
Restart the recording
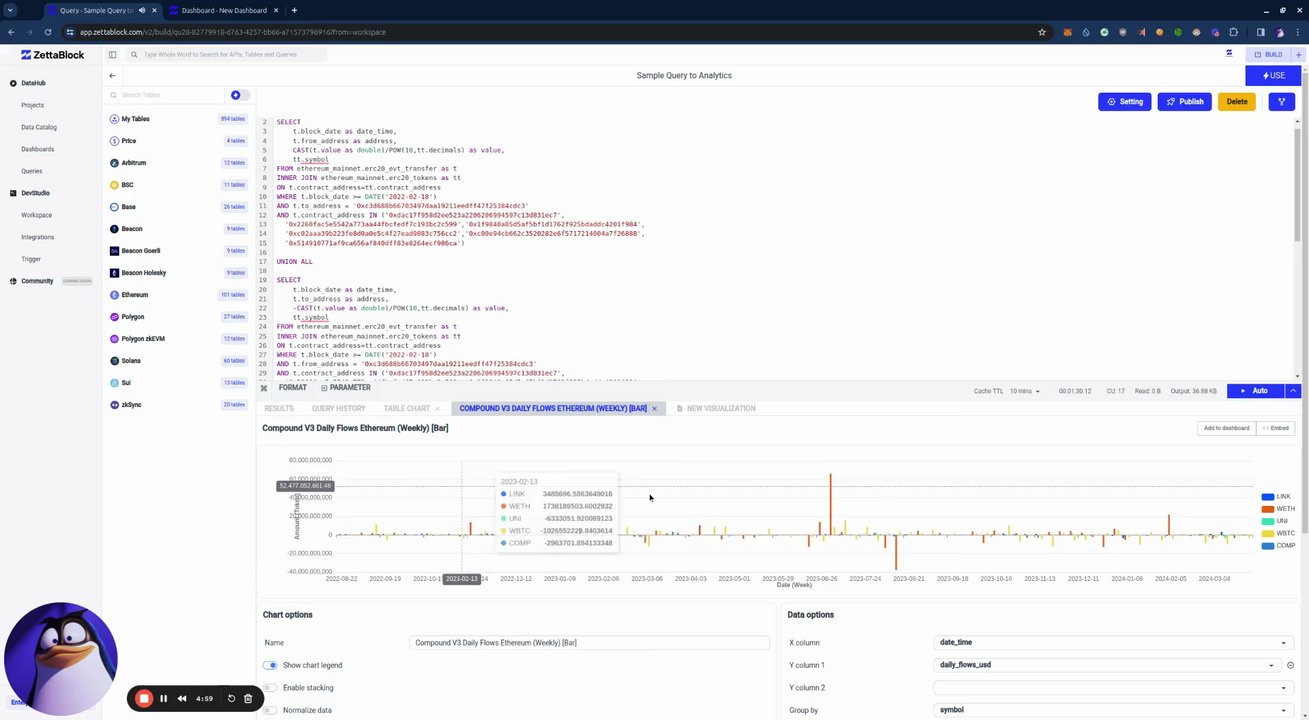pyautogui.click(x=231, y=699)
